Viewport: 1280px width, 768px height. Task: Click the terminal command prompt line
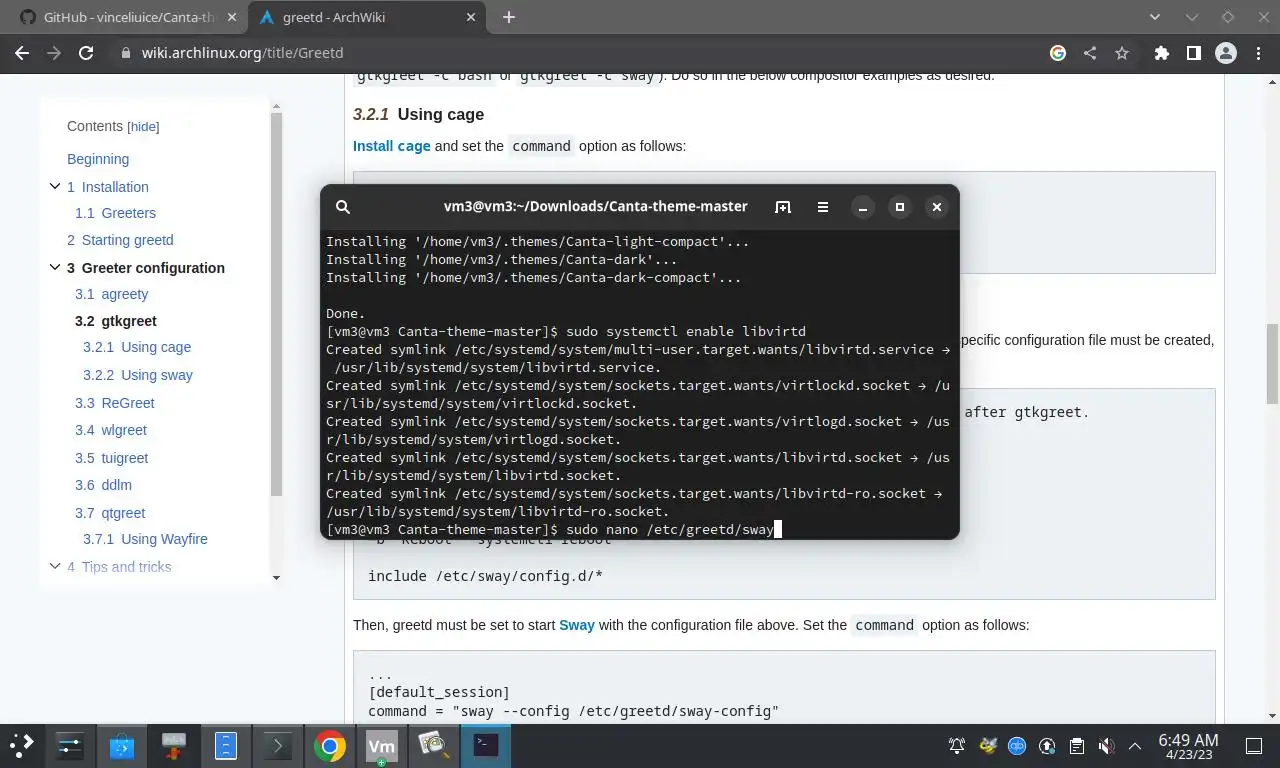(553, 529)
